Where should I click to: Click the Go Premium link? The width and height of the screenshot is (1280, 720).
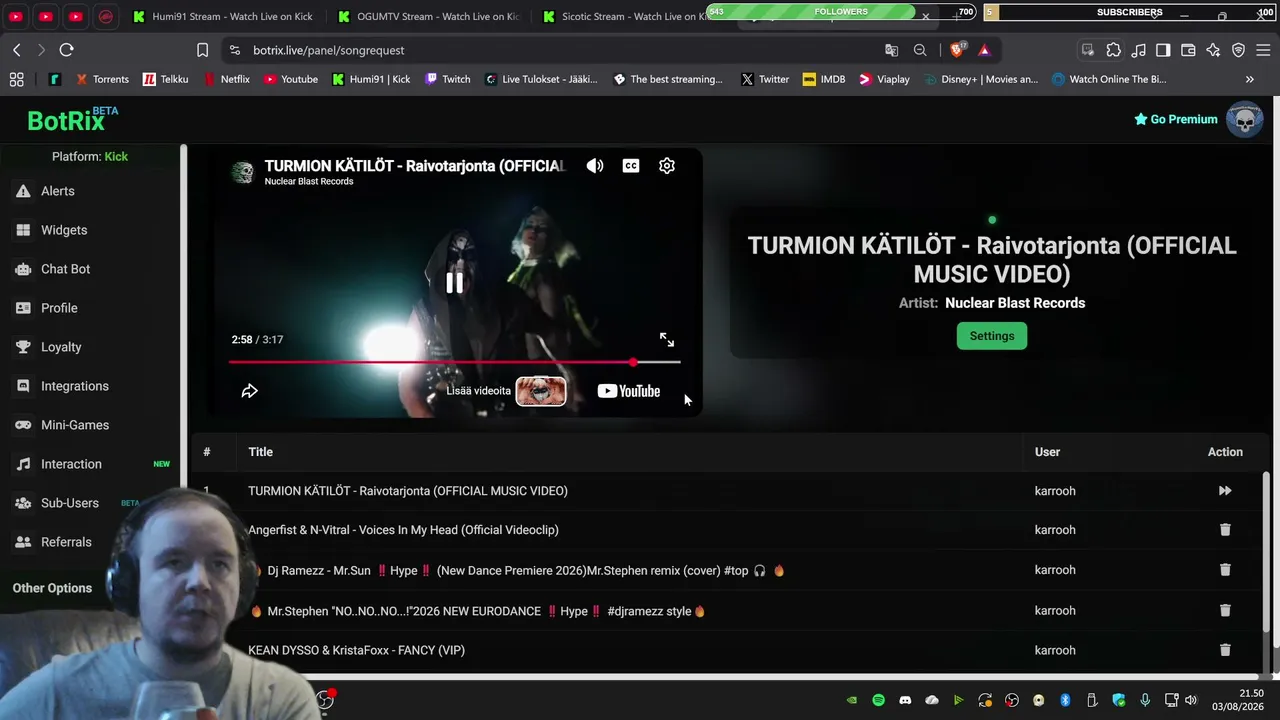coord(1176,119)
